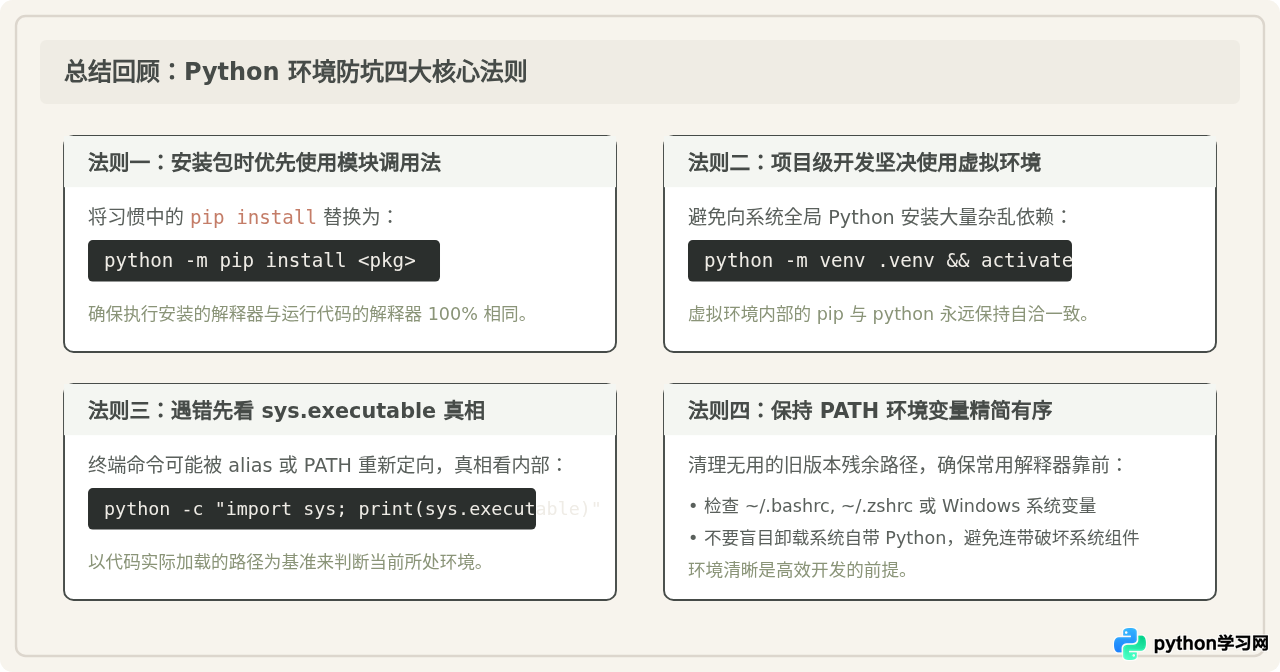Click inline code 'pip install'

[253, 217]
